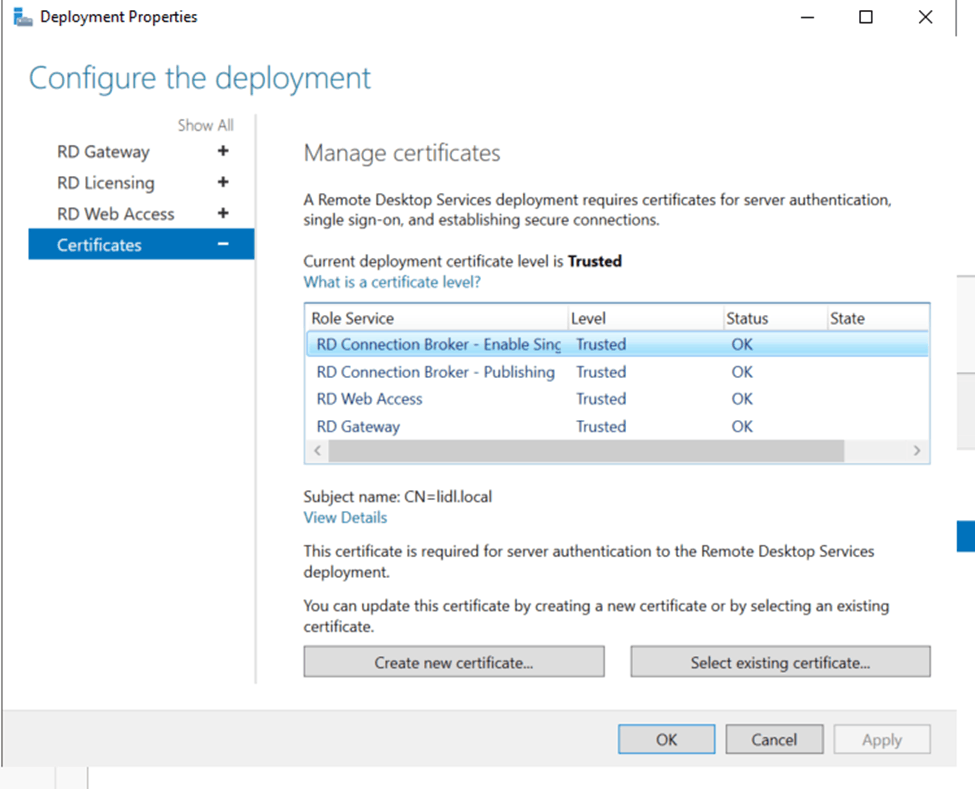
Task: Click the right arrow on the horizontal scrollbar
Action: click(918, 452)
